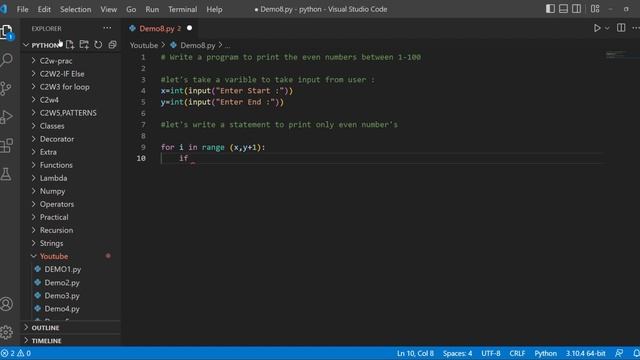Expand the Decorator folder
This screenshot has height=360, width=640.
(57, 139)
